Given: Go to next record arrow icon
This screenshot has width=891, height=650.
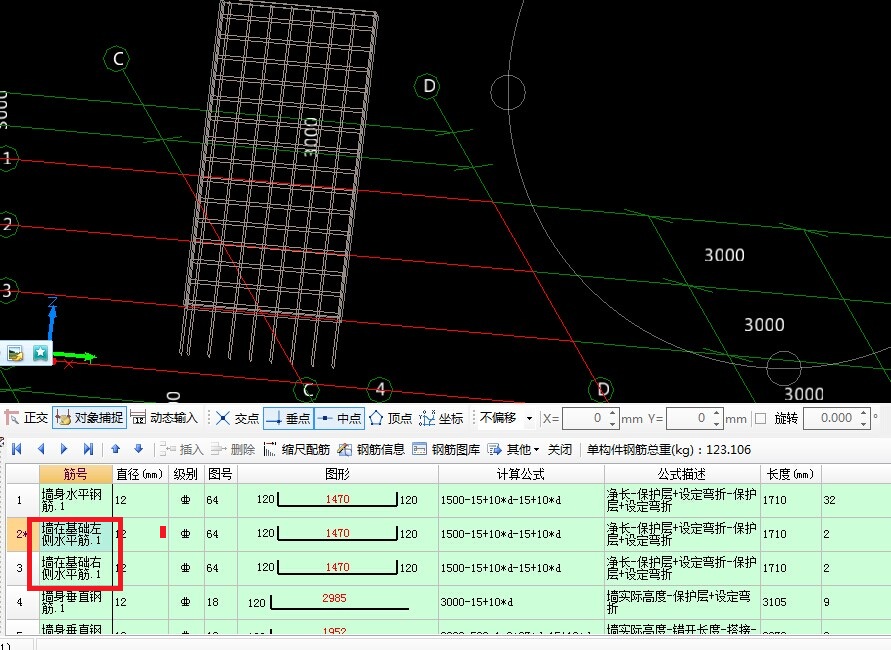Looking at the screenshot, I should click(x=64, y=449).
